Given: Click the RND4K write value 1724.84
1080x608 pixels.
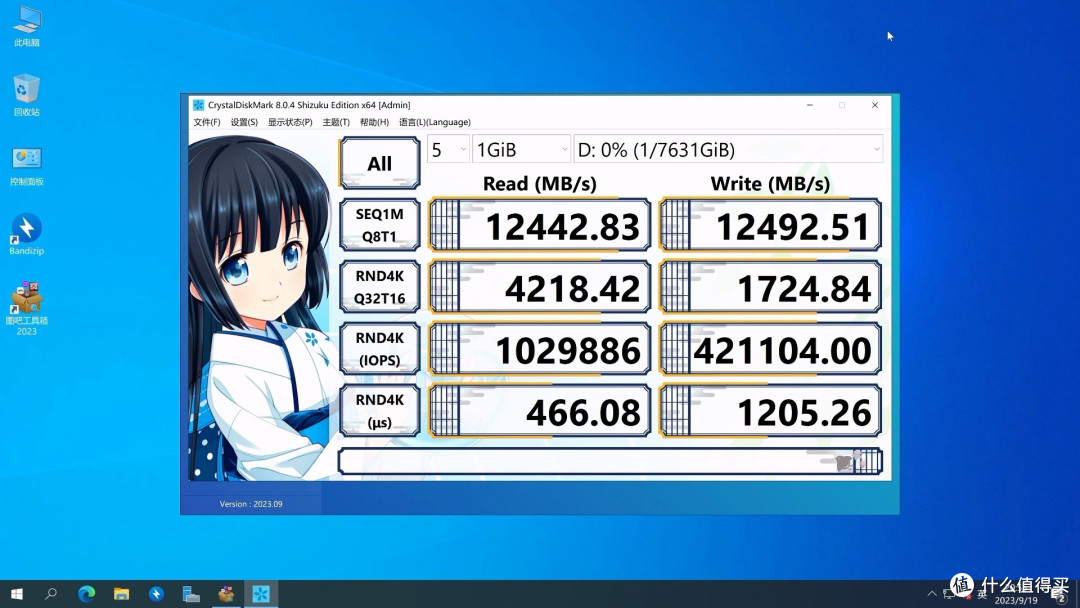Looking at the screenshot, I should pos(770,287).
